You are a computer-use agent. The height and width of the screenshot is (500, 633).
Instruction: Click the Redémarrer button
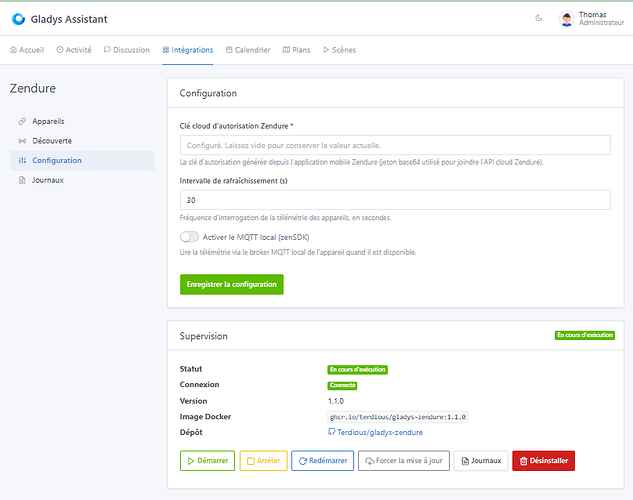323,460
